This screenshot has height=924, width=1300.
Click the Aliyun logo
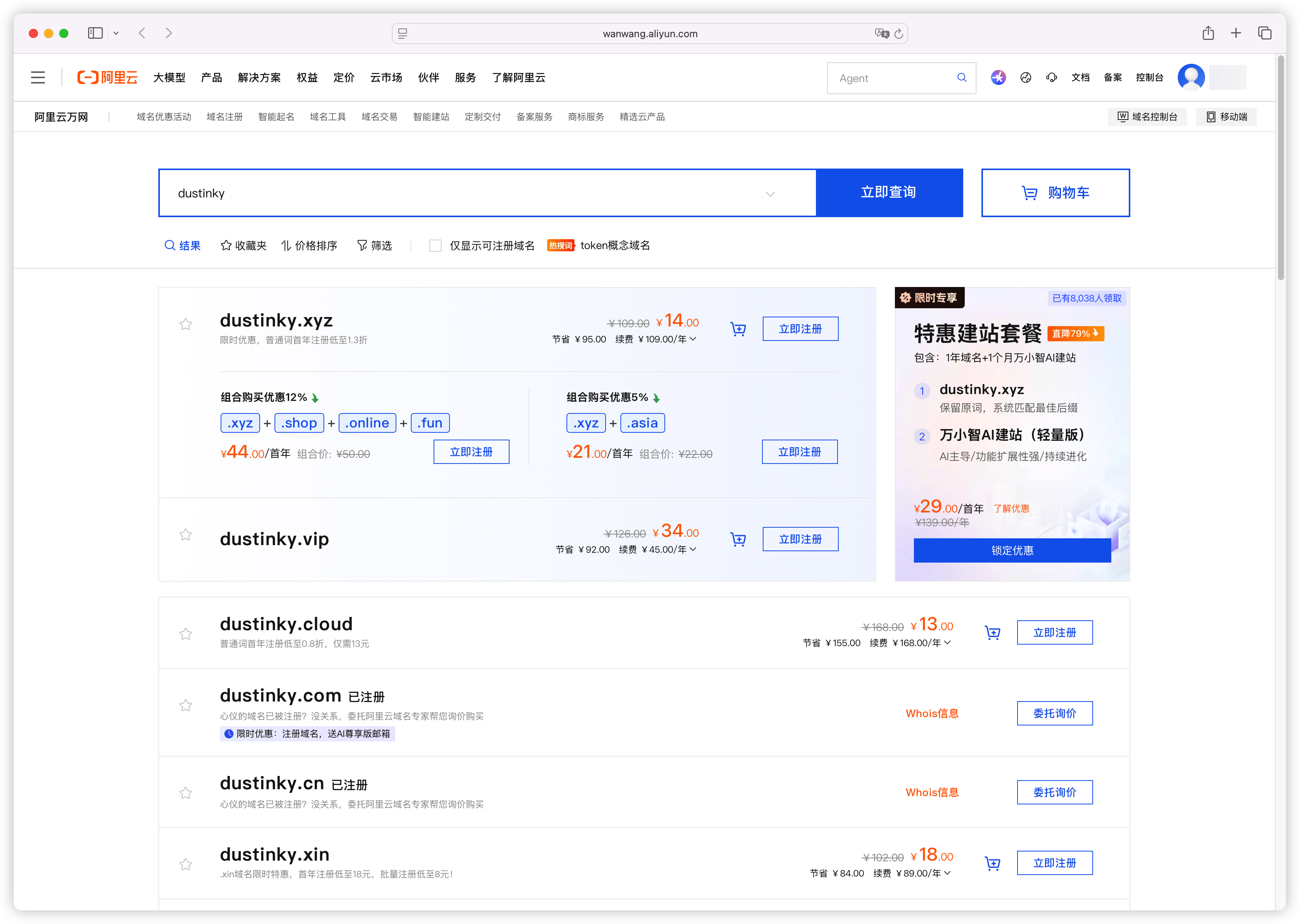click(x=107, y=77)
